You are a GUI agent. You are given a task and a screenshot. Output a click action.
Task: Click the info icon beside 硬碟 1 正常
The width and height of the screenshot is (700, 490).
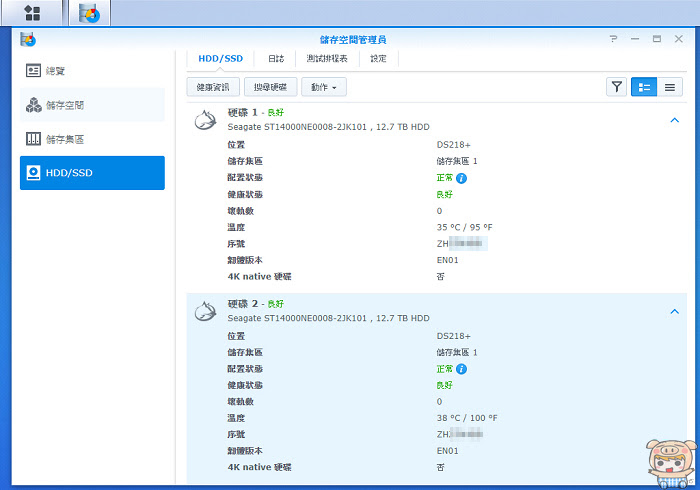coord(461,178)
